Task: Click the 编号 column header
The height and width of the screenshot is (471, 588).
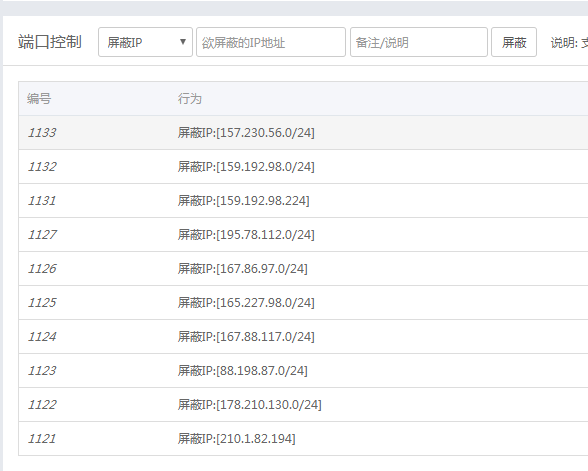Action: [39, 99]
